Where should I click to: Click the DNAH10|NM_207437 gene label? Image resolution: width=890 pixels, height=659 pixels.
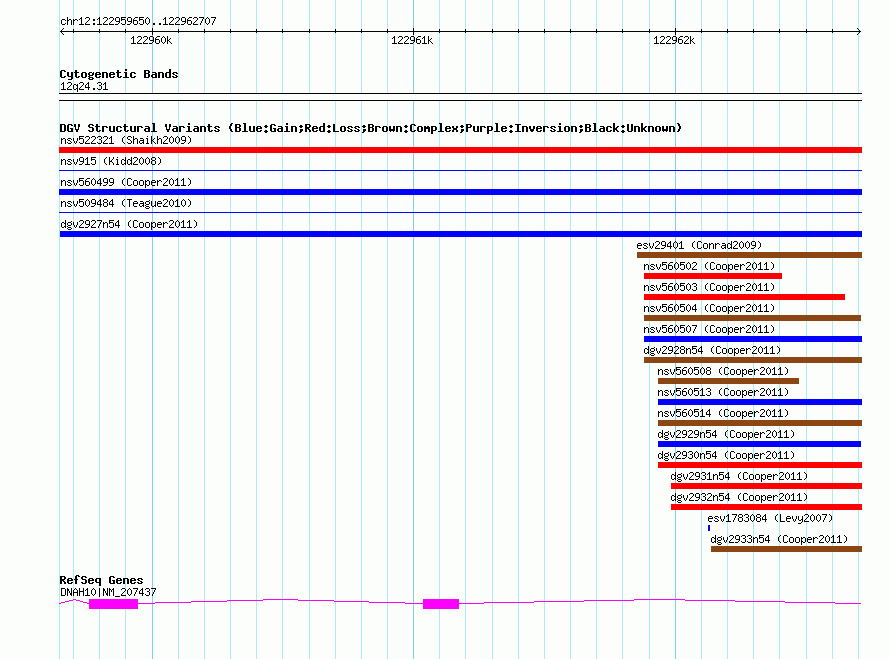(108, 592)
